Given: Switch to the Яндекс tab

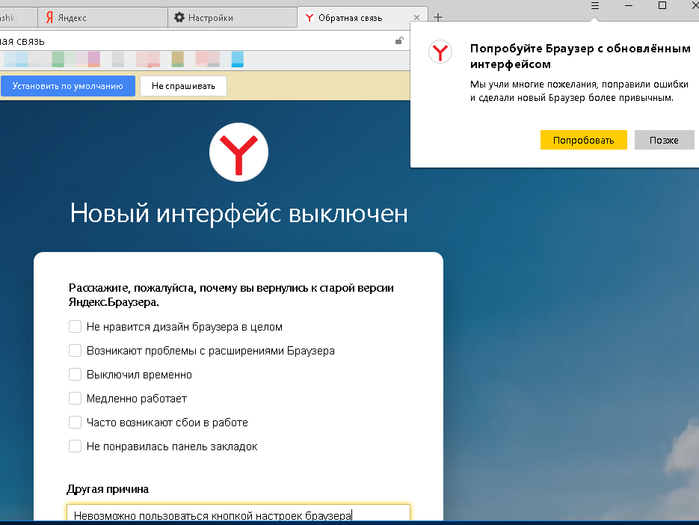Looking at the screenshot, I should coord(102,18).
